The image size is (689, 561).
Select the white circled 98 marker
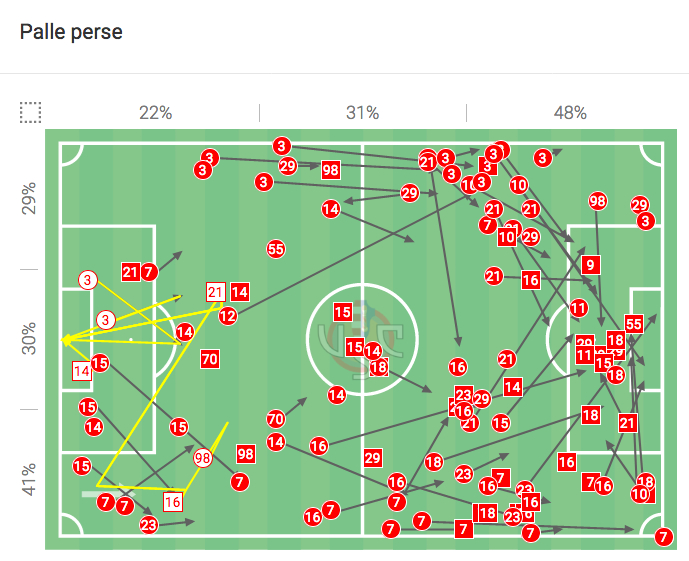203,457
